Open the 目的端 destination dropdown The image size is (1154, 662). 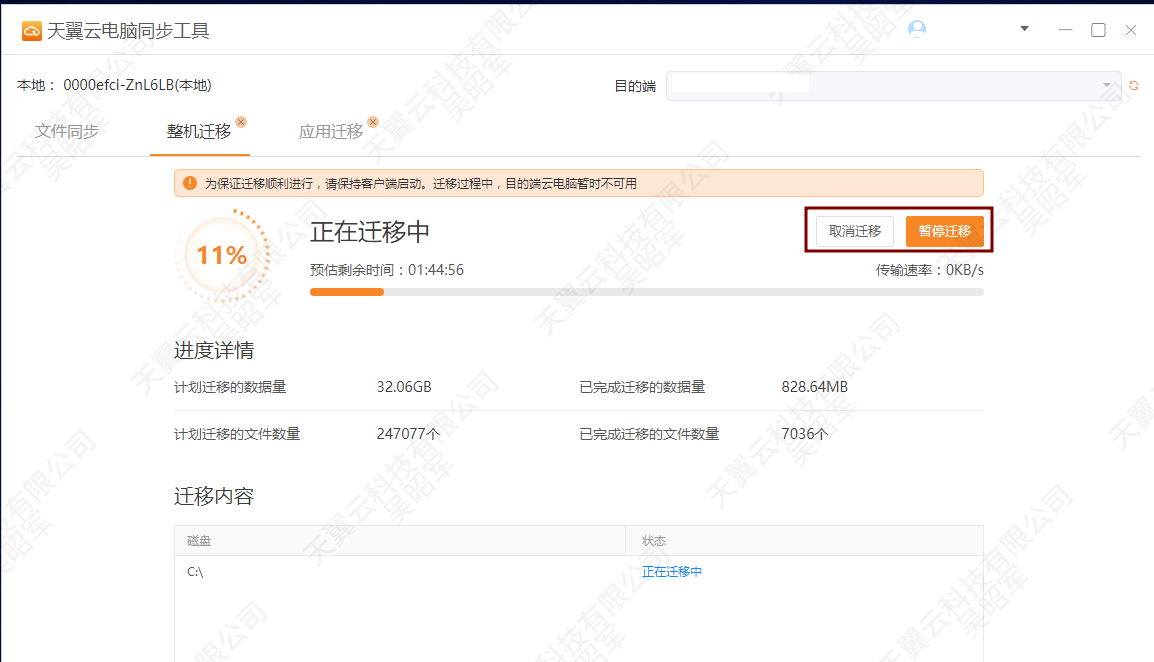pos(893,86)
